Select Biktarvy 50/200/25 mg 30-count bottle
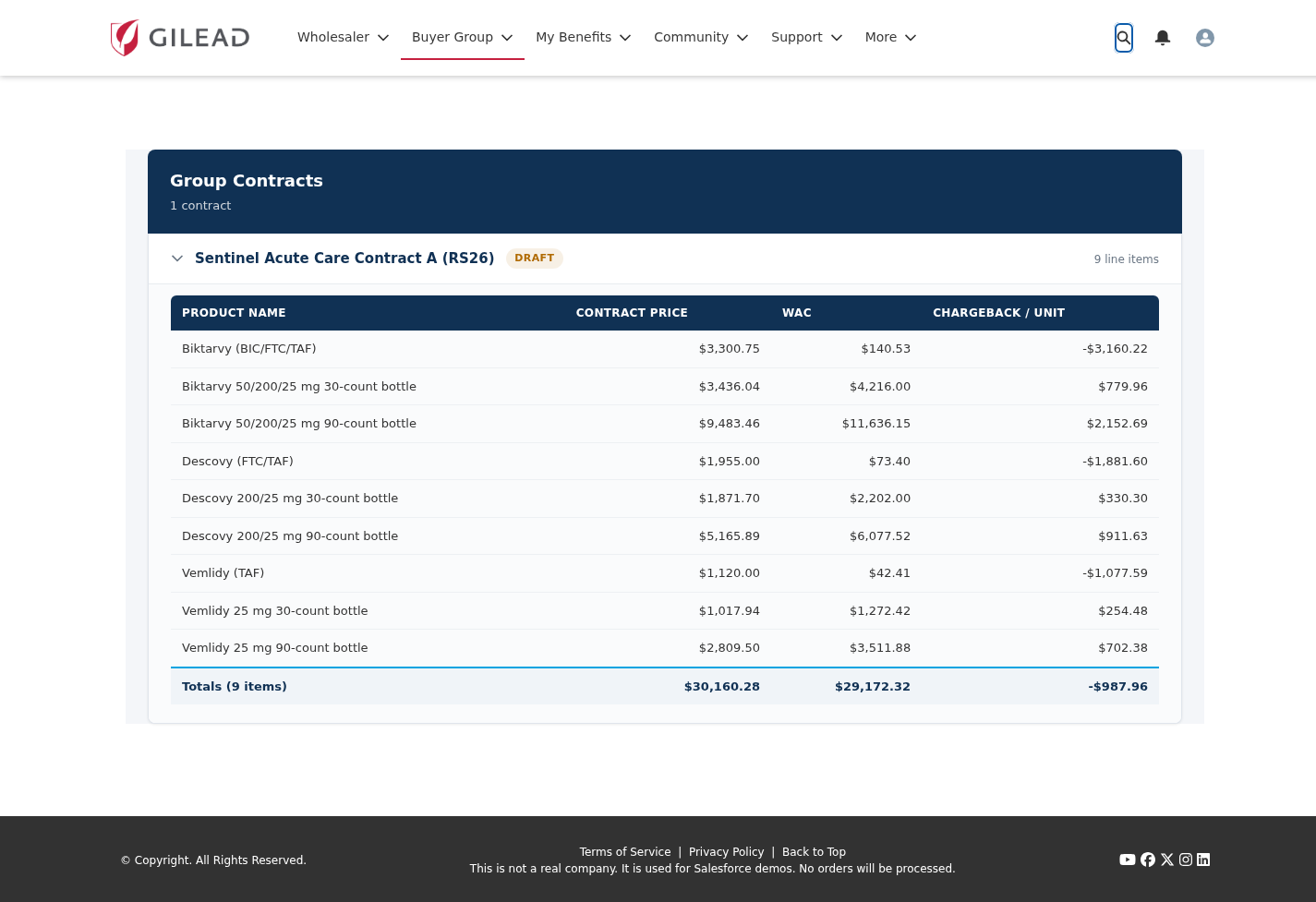The width and height of the screenshot is (1316, 902). coord(299,387)
